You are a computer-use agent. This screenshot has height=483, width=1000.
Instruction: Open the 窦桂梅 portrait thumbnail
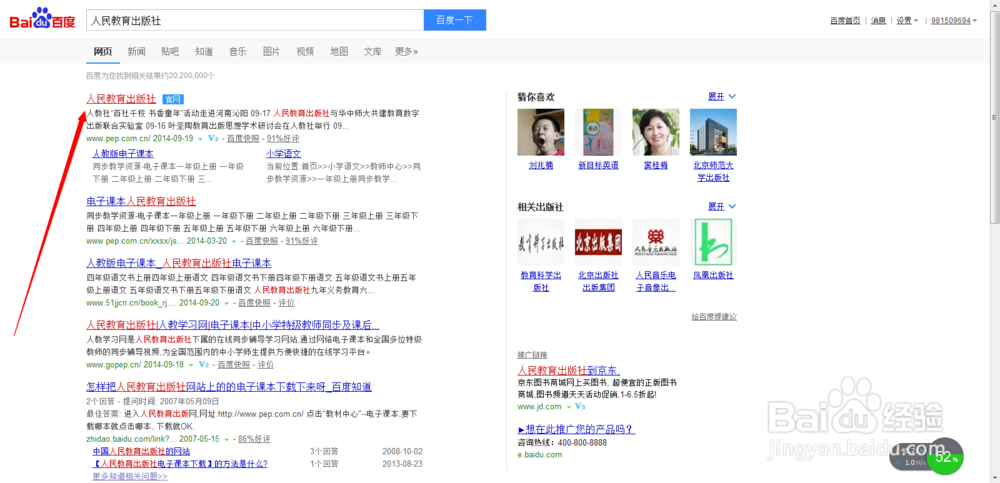point(656,132)
